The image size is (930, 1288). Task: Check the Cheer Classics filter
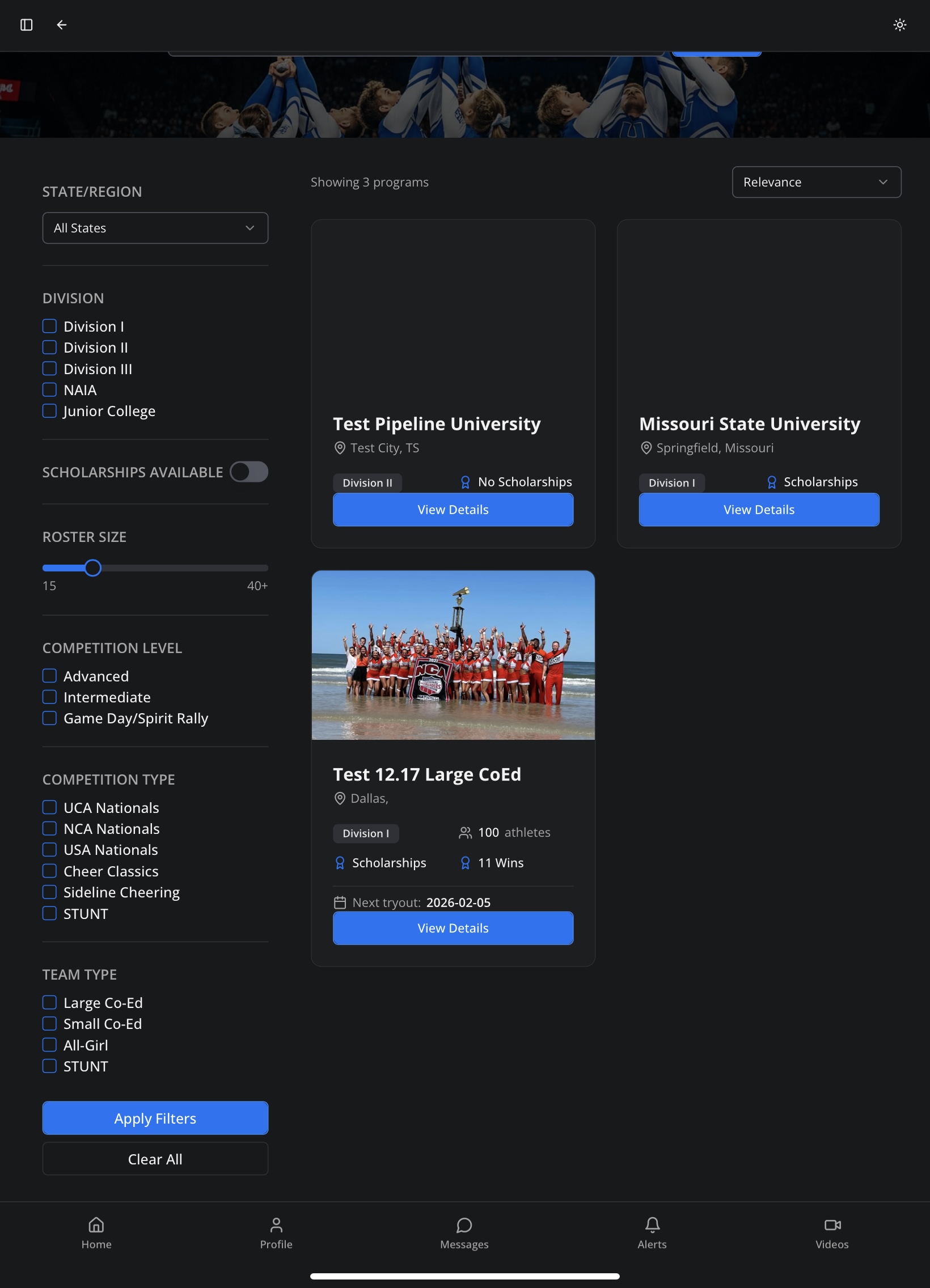[49, 871]
